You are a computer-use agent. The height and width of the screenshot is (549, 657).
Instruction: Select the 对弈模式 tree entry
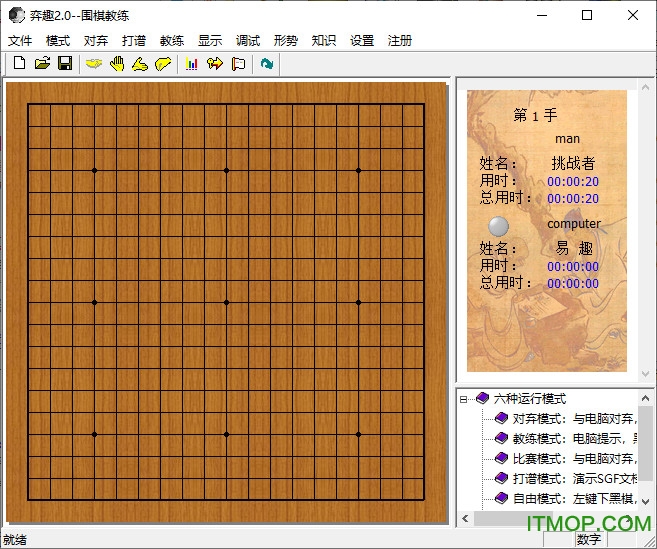click(575, 418)
